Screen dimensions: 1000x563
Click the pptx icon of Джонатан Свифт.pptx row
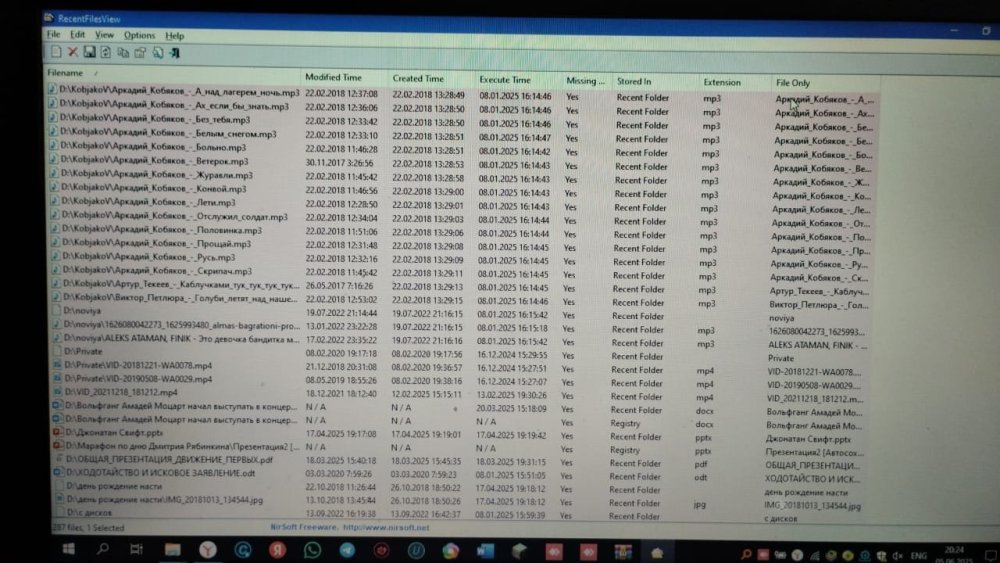tap(57, 432)
